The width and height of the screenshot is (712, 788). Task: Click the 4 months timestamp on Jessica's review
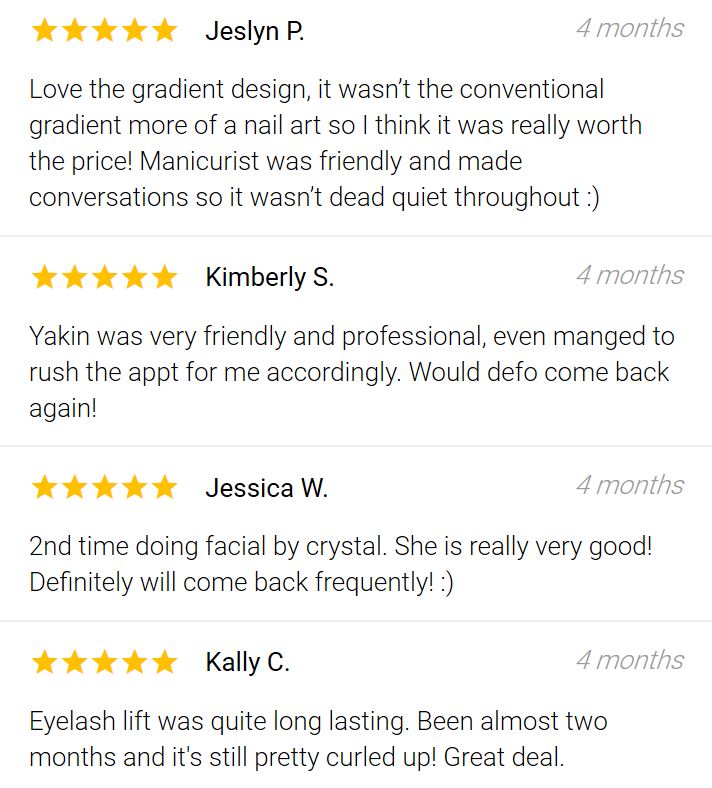click(x=630, y=485)
